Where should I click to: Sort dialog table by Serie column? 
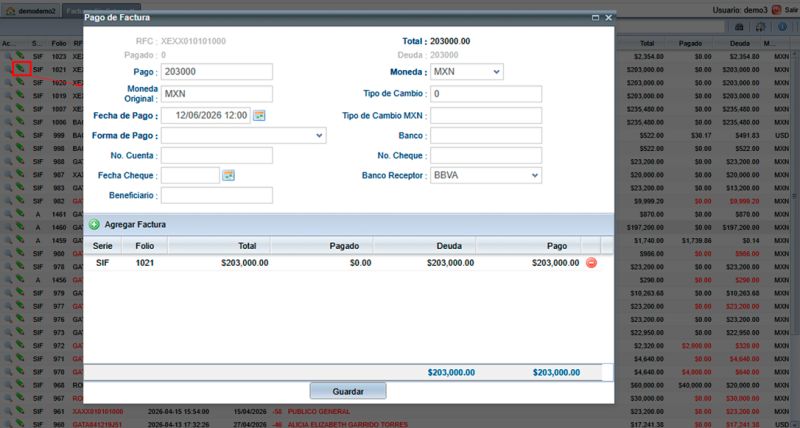(x=102, y=246)
